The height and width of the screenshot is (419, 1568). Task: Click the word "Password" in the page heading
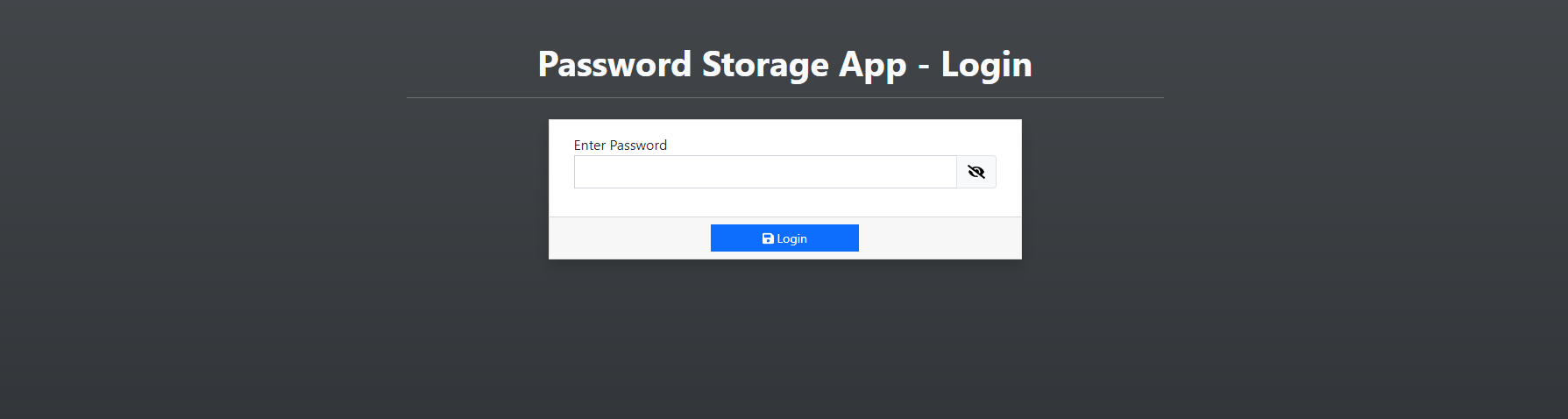(614, 65)
